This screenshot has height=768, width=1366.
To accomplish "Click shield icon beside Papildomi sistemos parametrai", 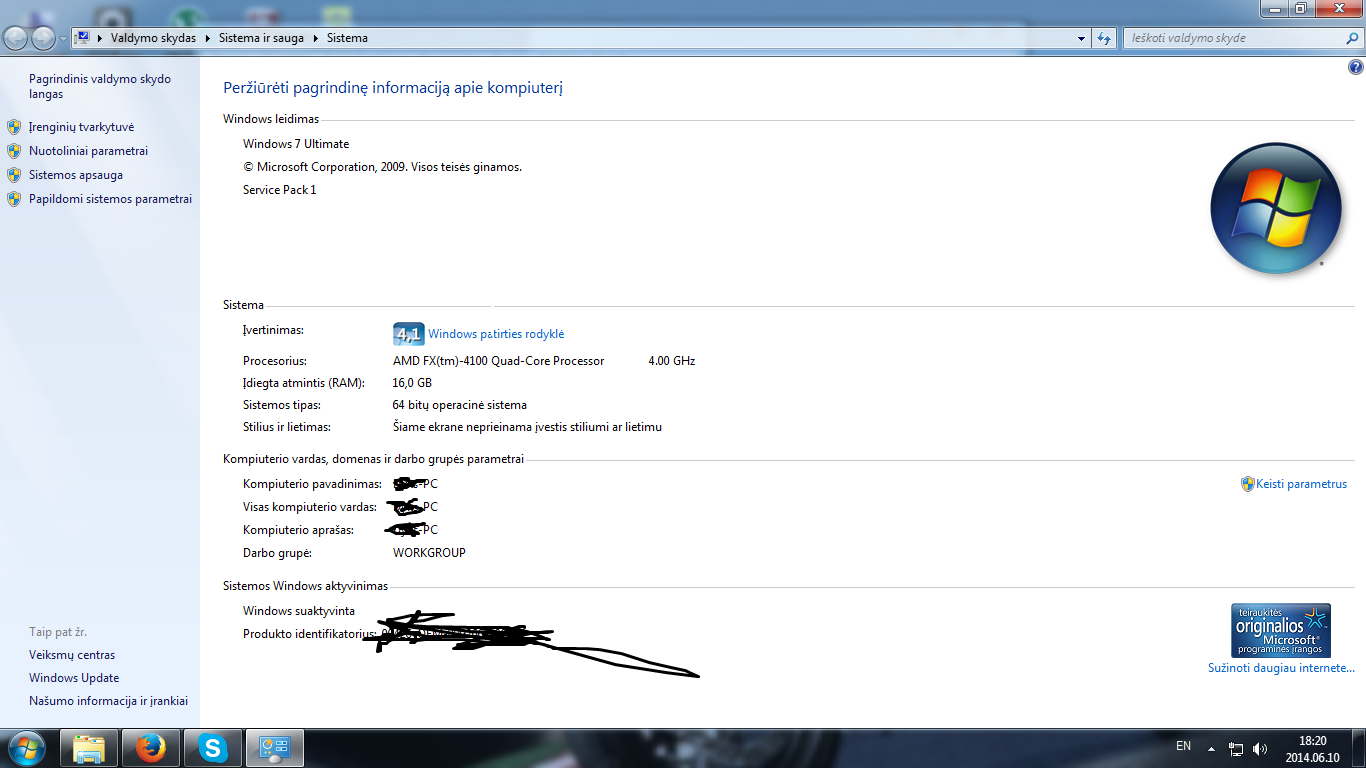I will (14, 199).
